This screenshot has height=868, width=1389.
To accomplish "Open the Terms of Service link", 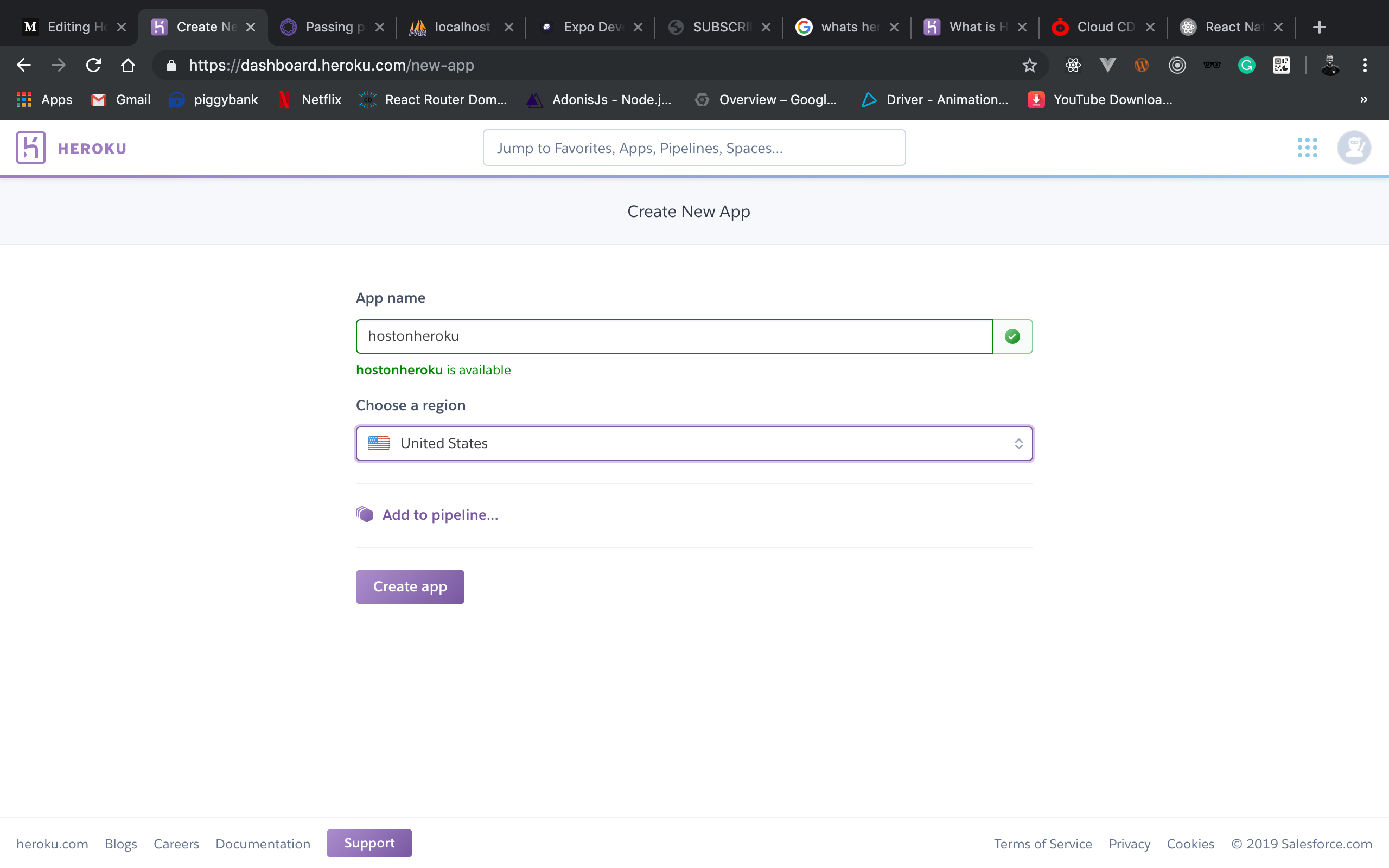I will point(1042,843).
